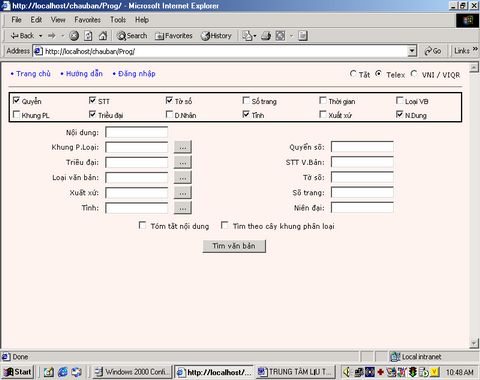
Task: Click the Go button by the address bar
Action: (x=433, y=51)
